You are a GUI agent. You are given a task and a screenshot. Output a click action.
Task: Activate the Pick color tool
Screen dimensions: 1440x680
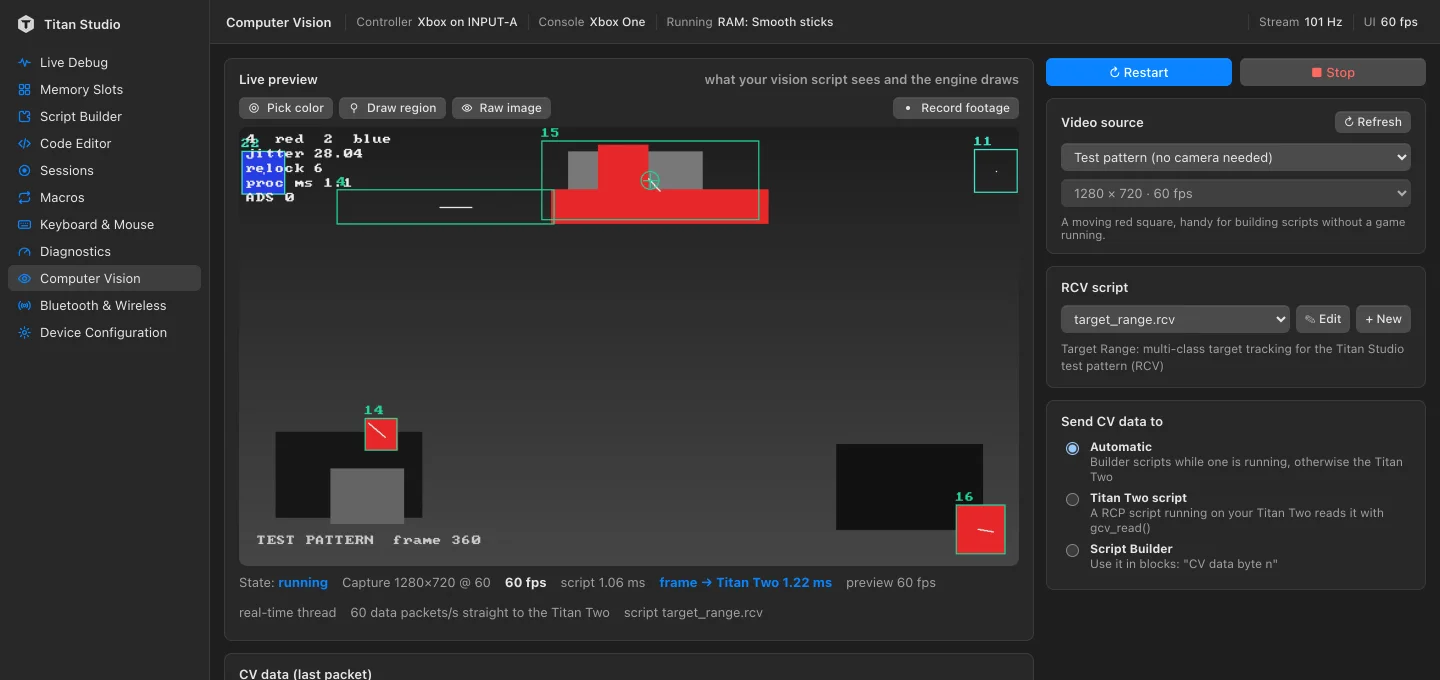point(286,108)
